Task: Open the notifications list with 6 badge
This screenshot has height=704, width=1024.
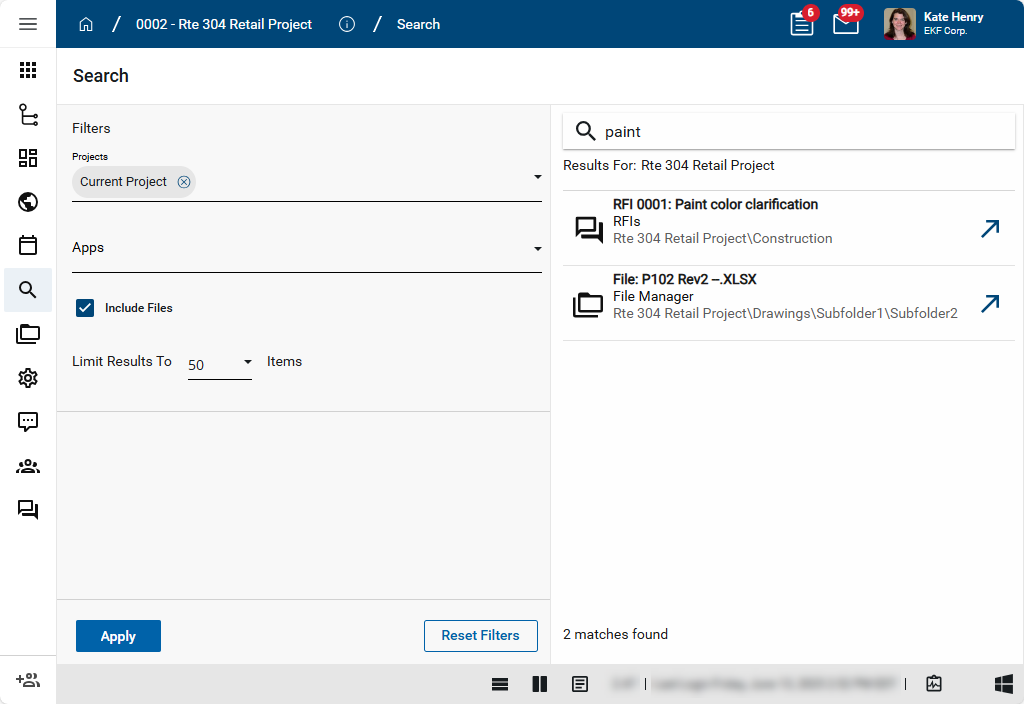Action: 802,24
